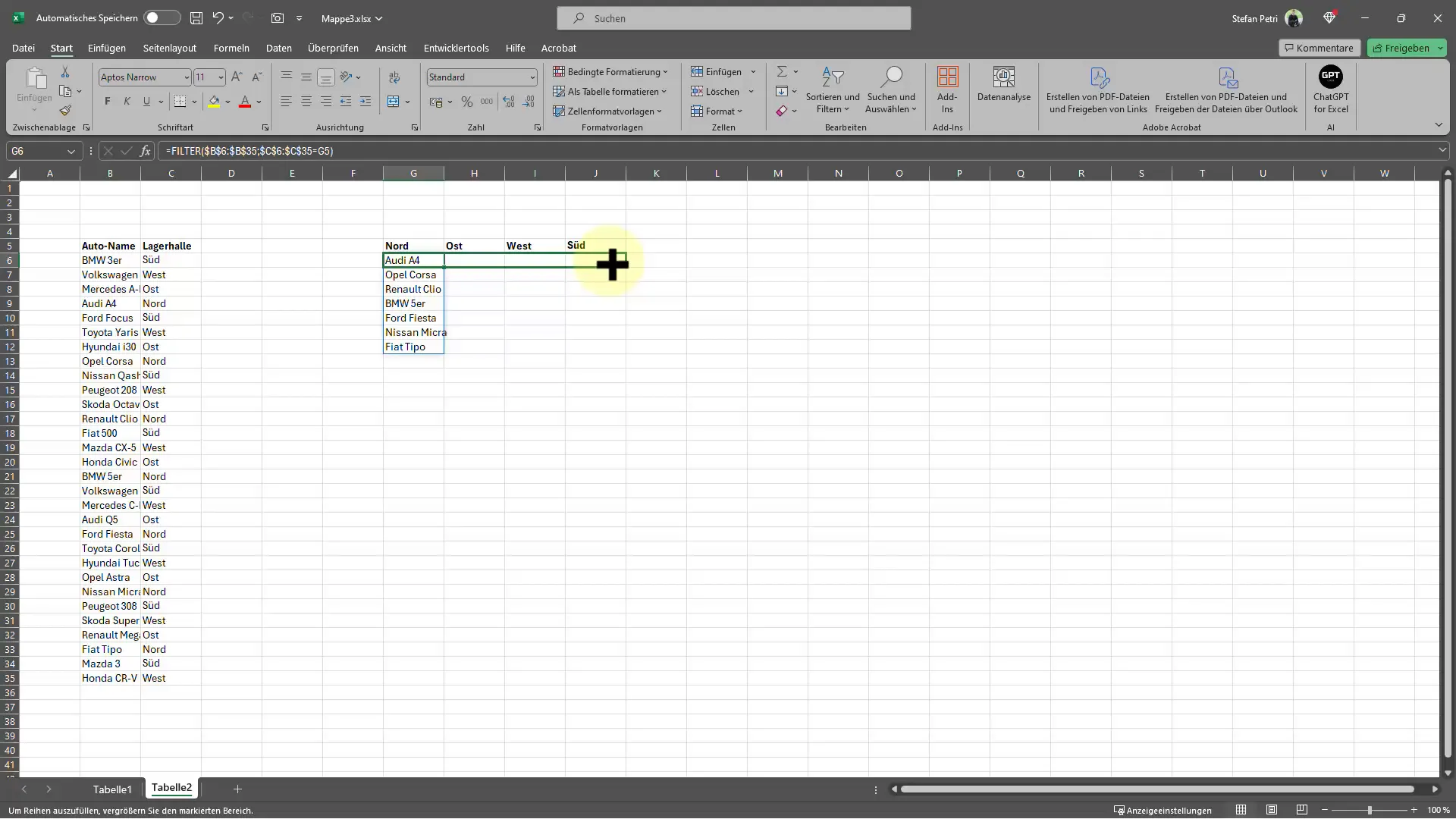Adjust the zoom slider in status bar
This screenshot has height=819, width=1456.
[x=1370, y=811]
